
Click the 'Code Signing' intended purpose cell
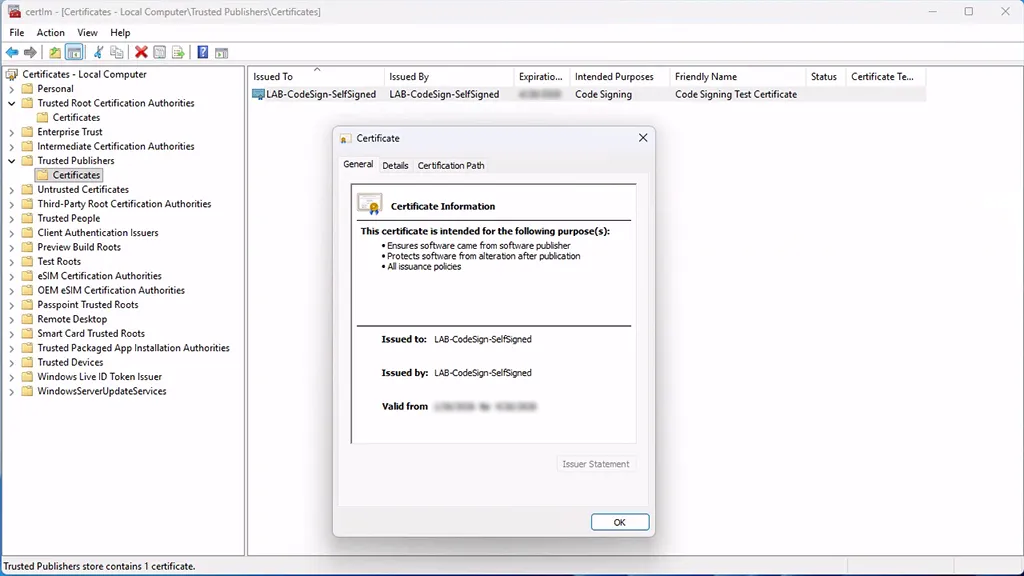(x=603, y=95)
